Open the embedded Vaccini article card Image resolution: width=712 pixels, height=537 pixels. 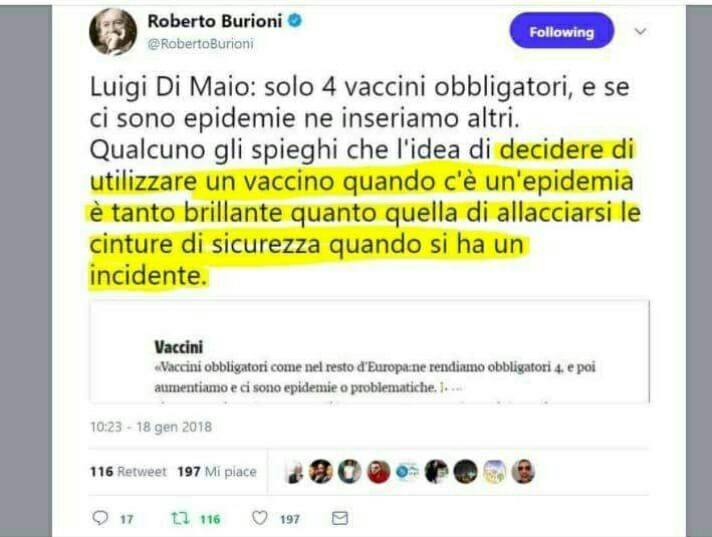(x=370, y=351)
